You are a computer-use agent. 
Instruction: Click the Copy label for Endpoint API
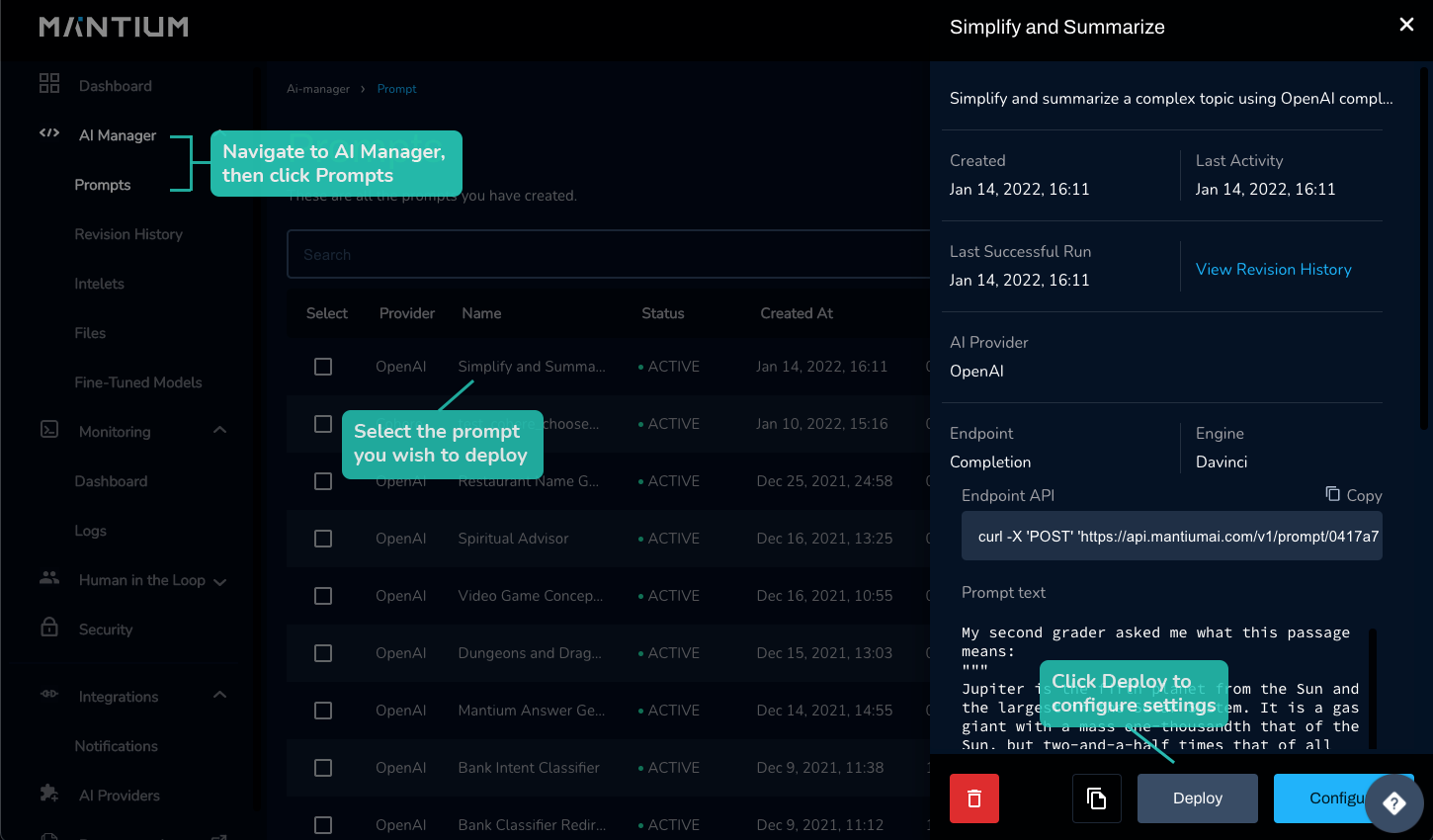click(1364, 496)
